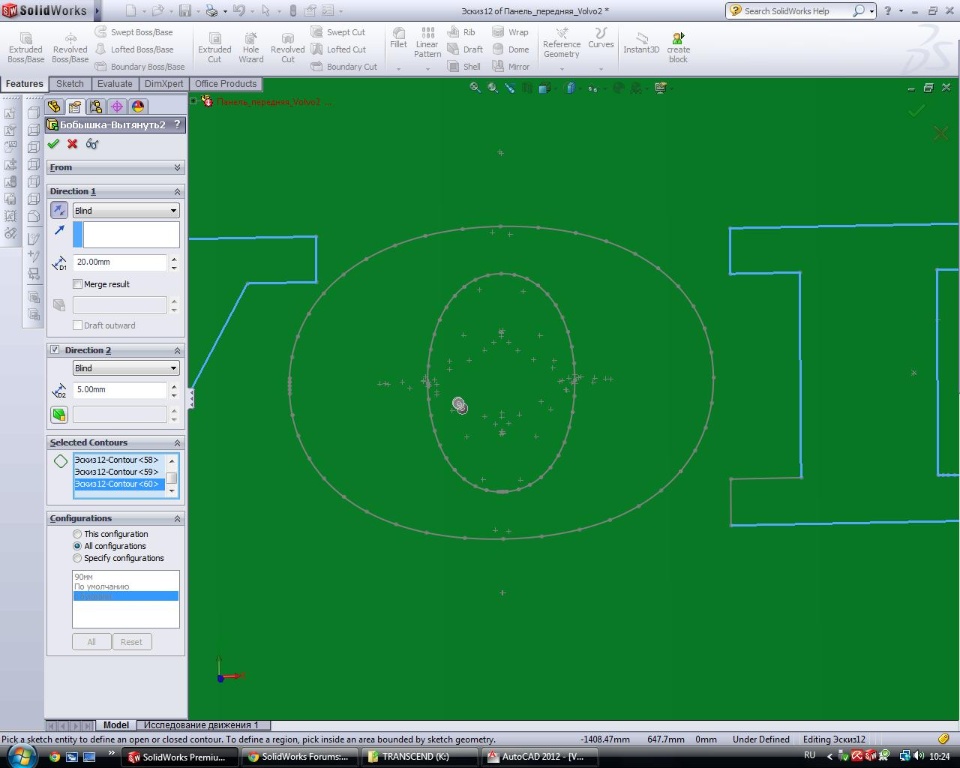Select Specify configurations radio button
Screen dimensions: 960x768
coord(77,558)
